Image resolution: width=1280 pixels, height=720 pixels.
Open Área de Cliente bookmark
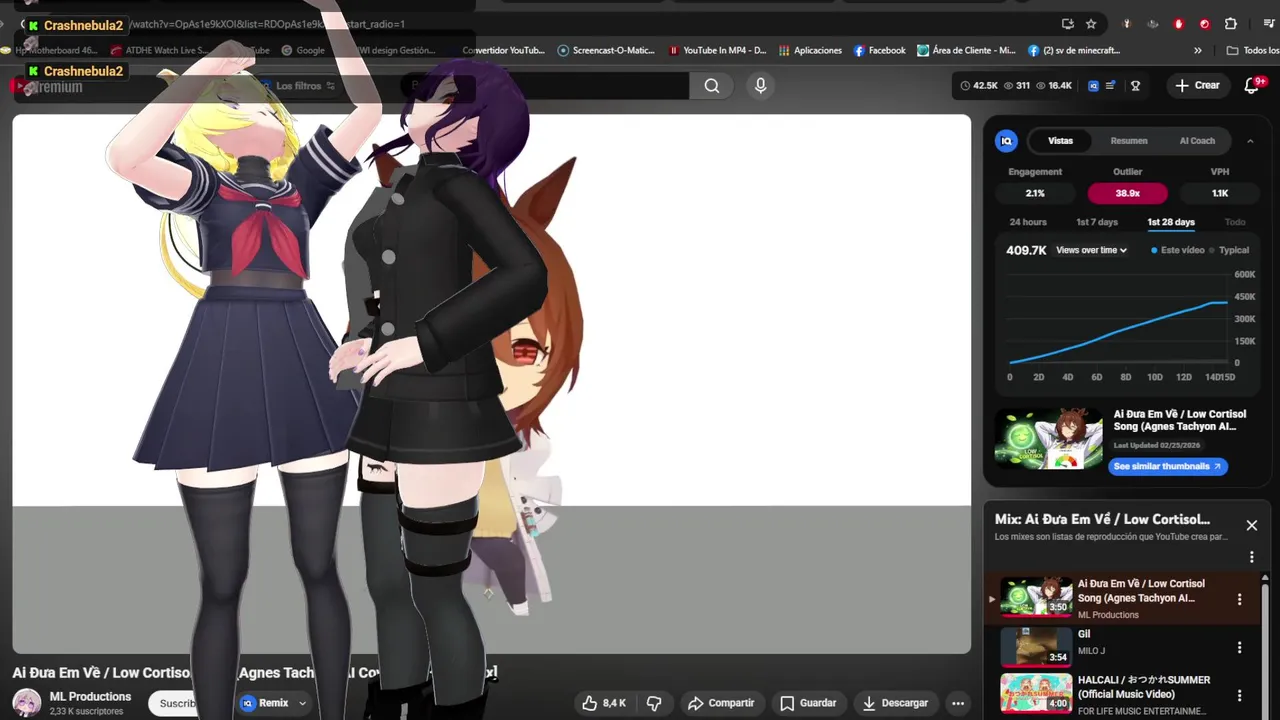(x=966, y=50)
